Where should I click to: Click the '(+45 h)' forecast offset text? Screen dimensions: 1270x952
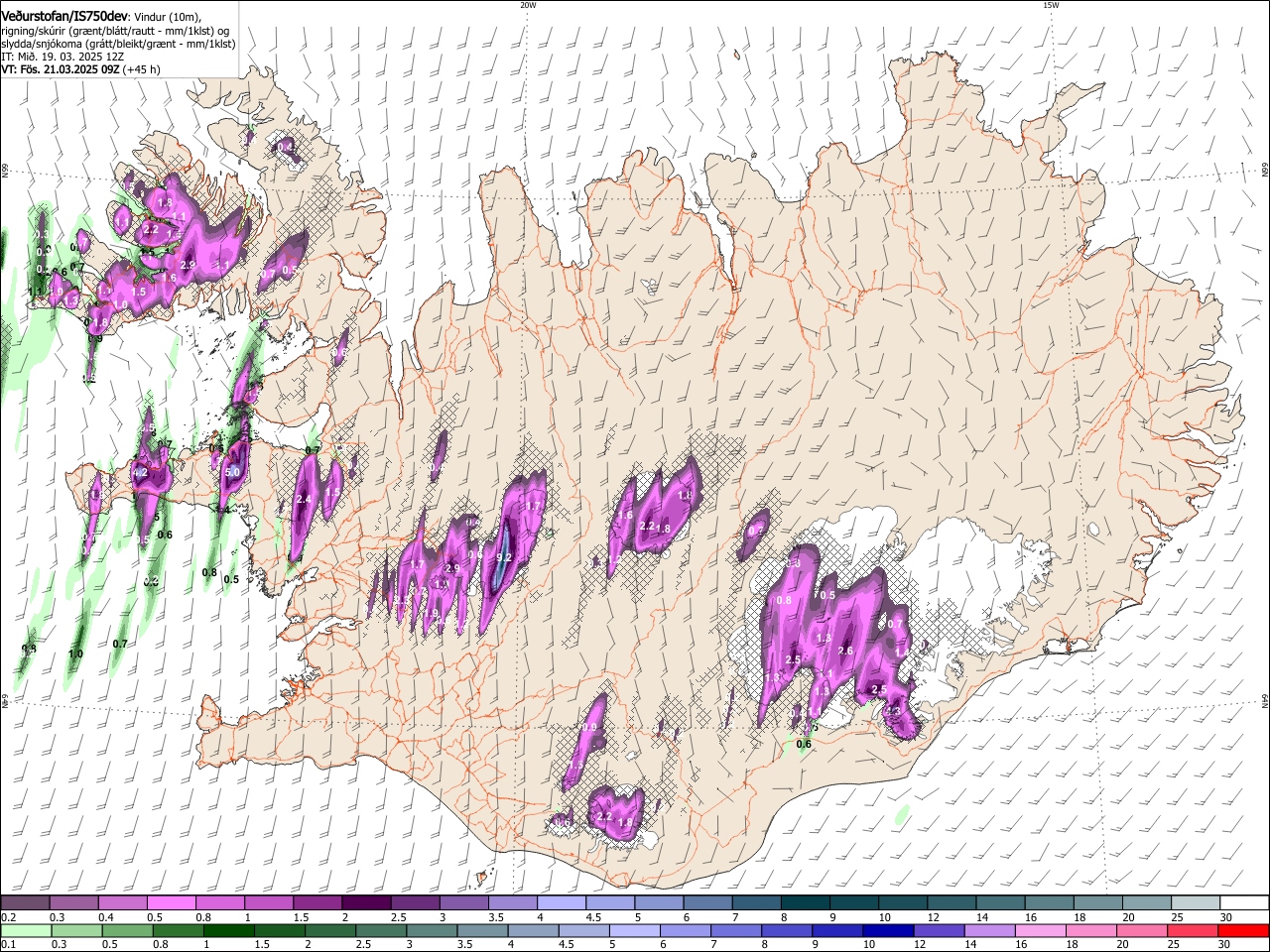142,69
